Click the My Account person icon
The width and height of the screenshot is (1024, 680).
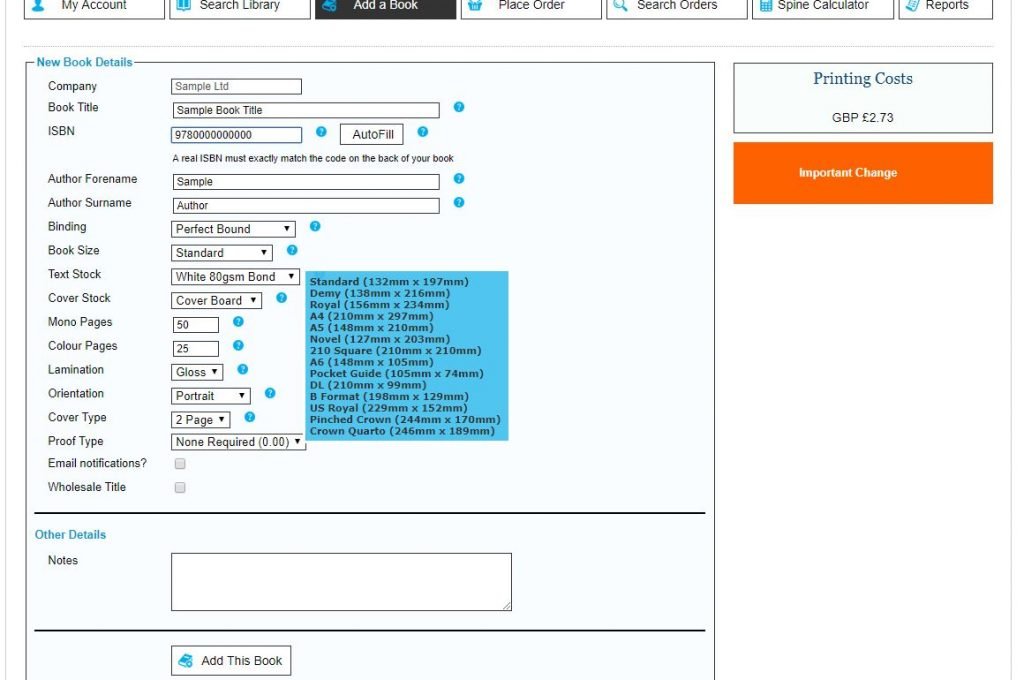tap(37, 6)
